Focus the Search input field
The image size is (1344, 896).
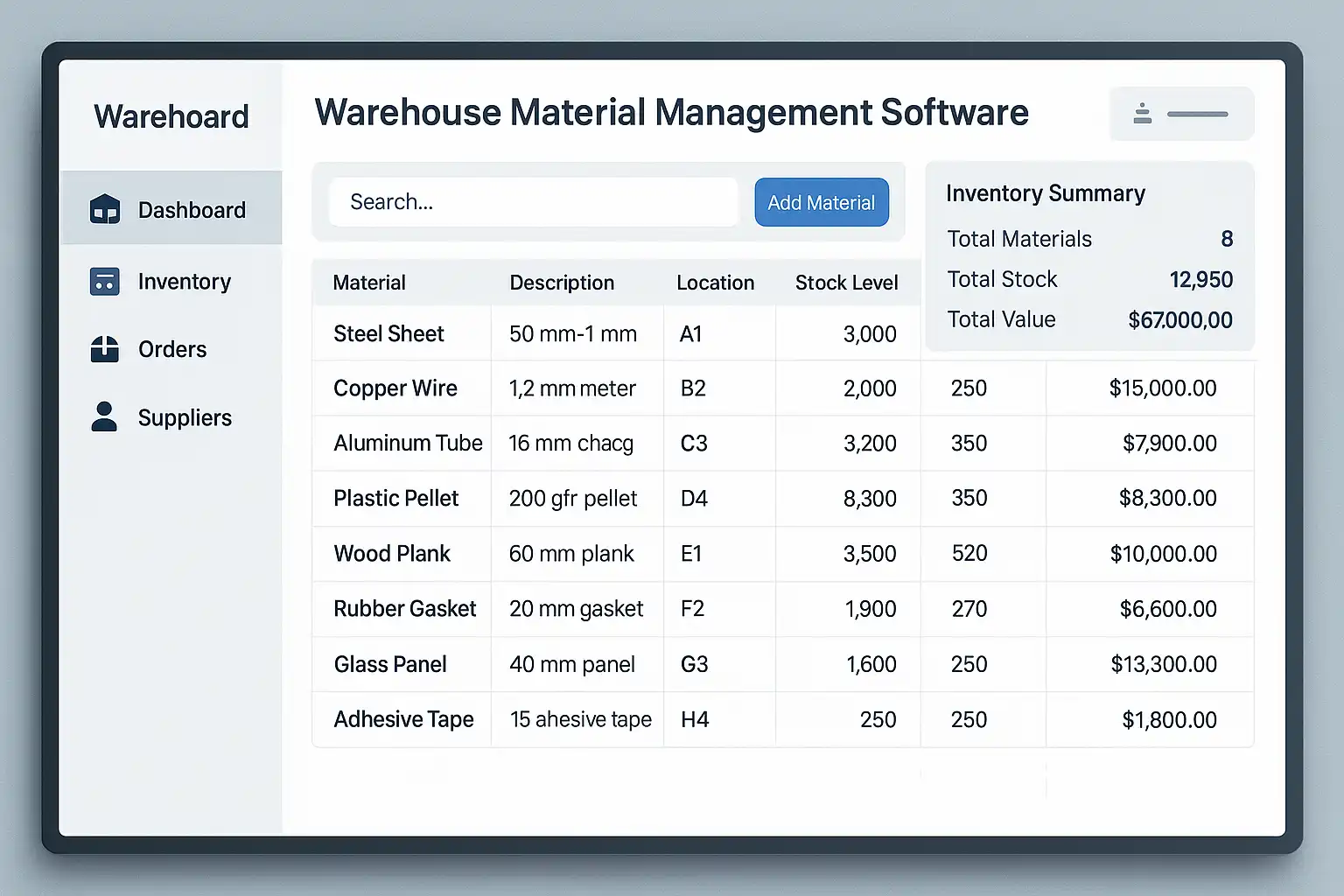point(534,202)
